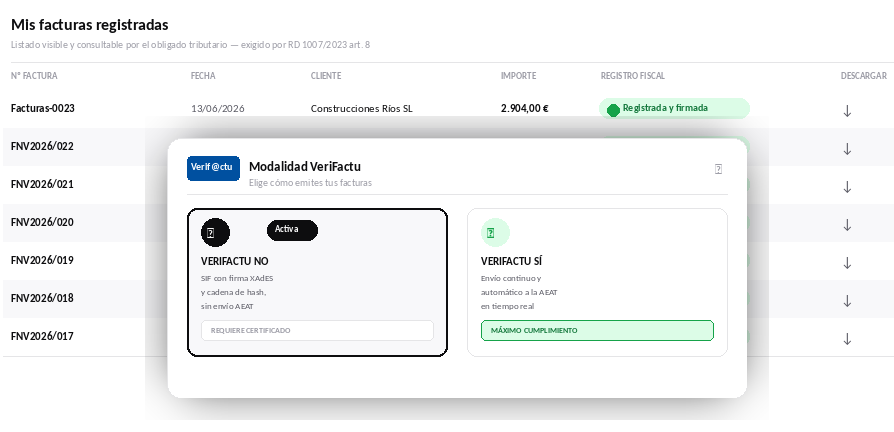Sort by CLIENTE column header
Viewport: 894px width, 432px height.
point(326,76)
